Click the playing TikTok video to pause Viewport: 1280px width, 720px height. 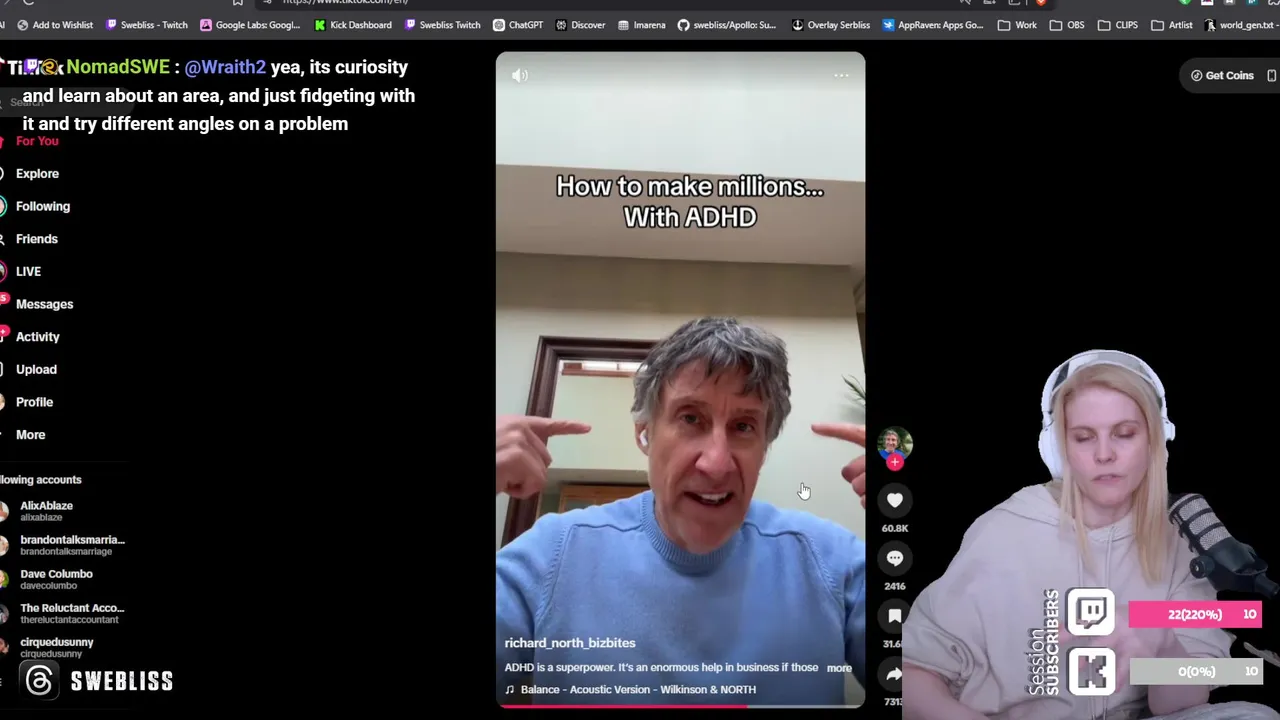(680, 380)
